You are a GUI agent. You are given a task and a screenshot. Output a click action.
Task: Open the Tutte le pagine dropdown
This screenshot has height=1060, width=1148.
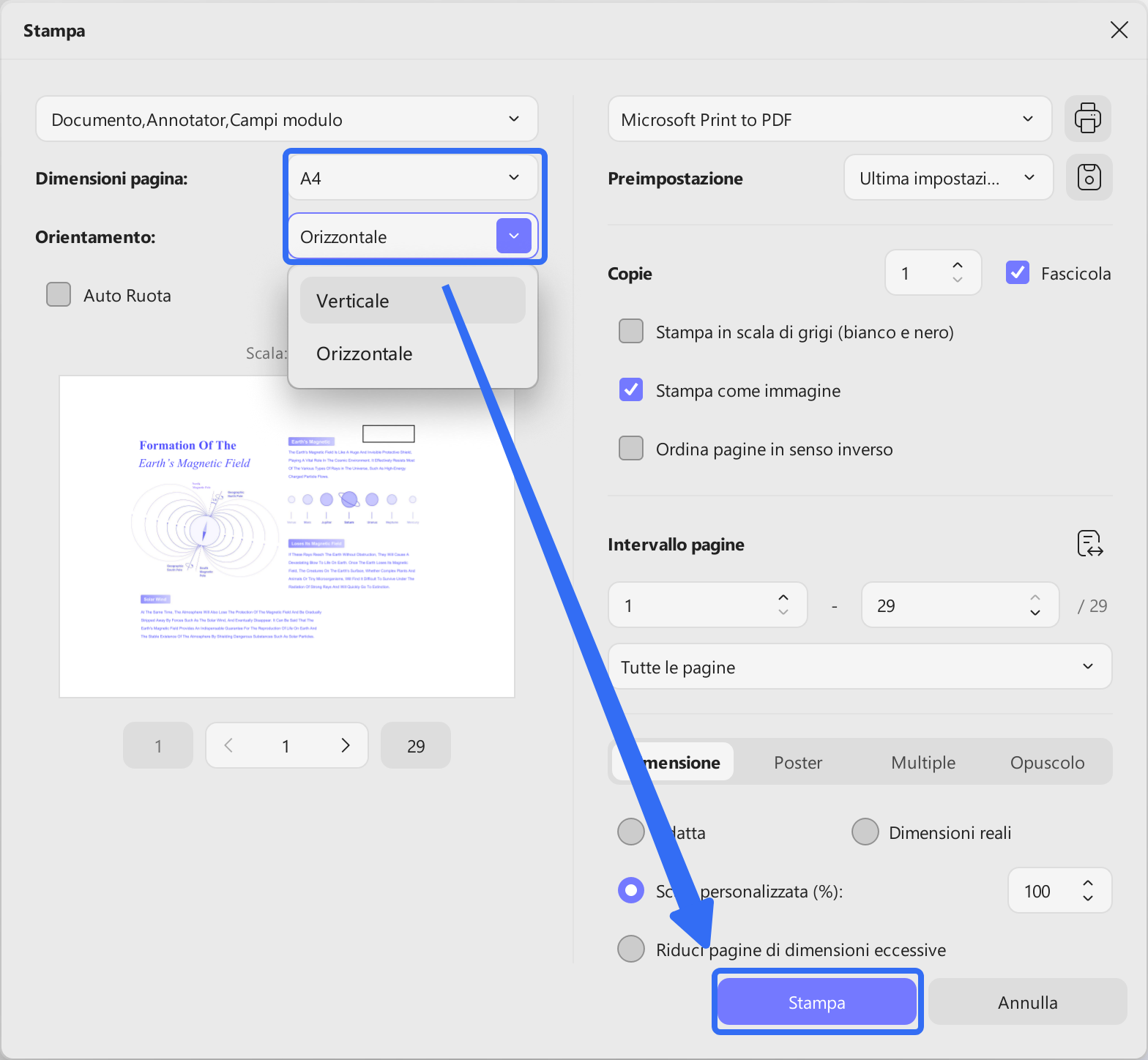click(860, 667)
